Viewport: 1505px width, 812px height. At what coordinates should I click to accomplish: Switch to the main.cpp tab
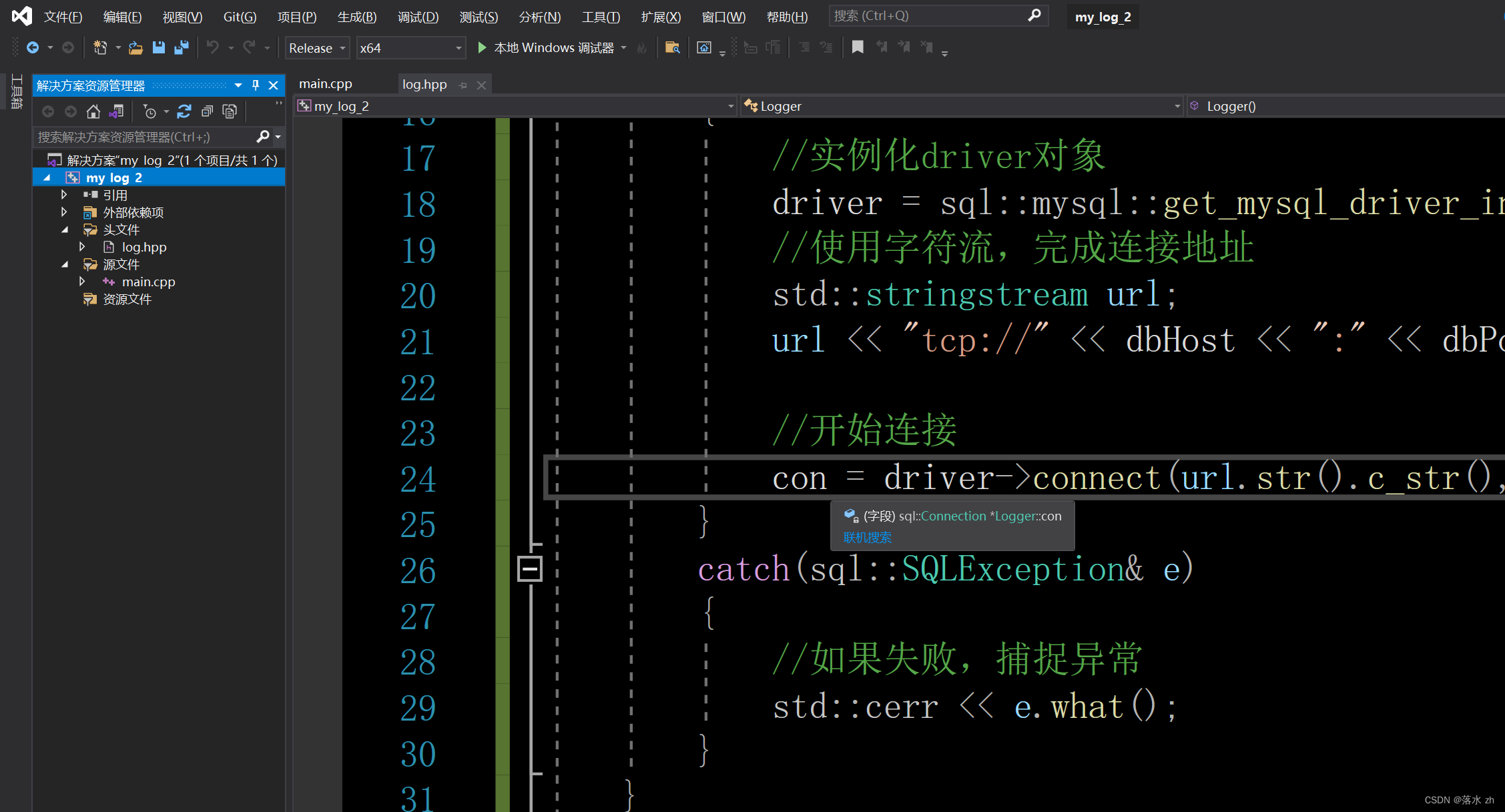click(x=325, y=83)
